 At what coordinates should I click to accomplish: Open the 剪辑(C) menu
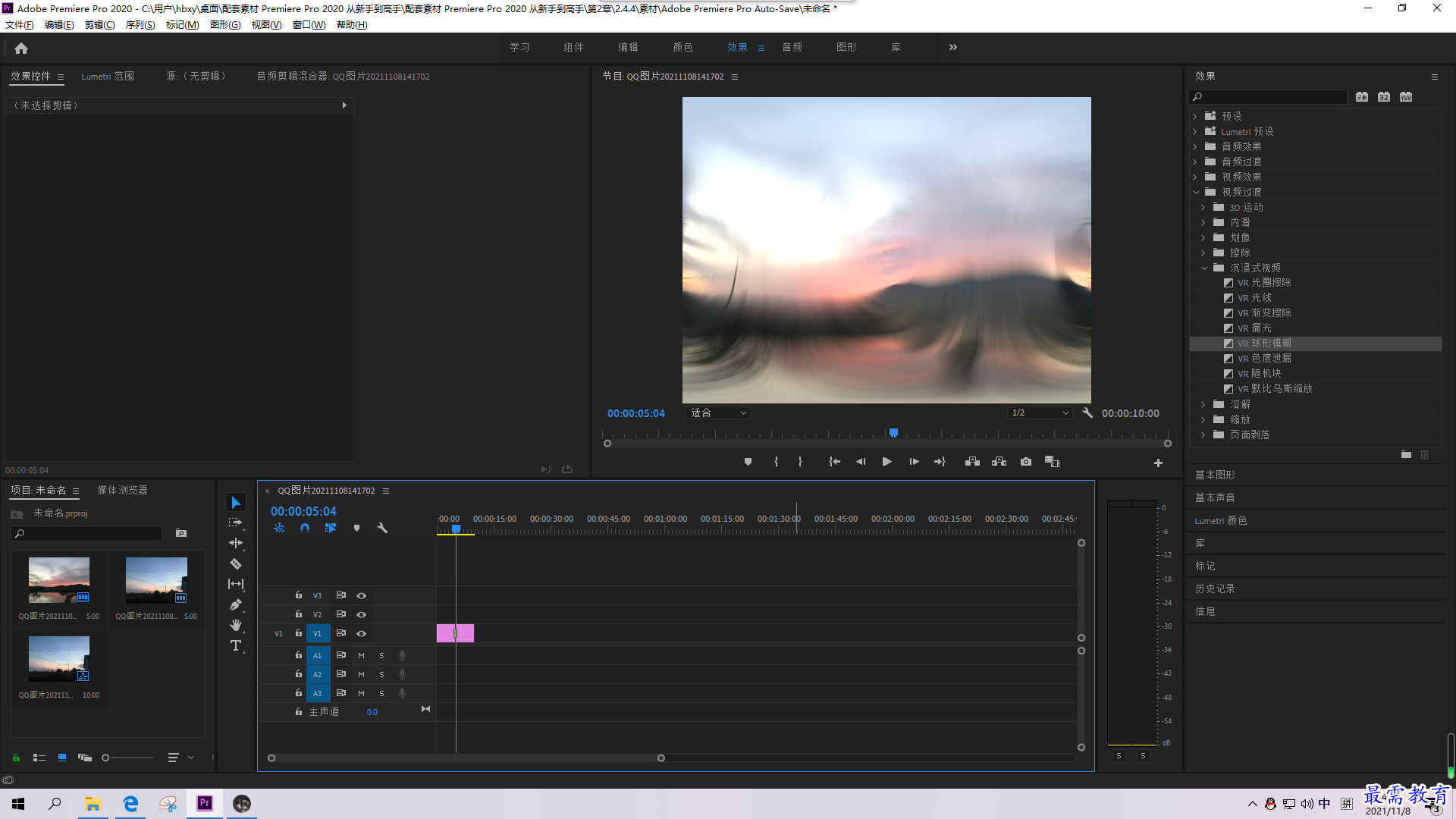(100, 25)
